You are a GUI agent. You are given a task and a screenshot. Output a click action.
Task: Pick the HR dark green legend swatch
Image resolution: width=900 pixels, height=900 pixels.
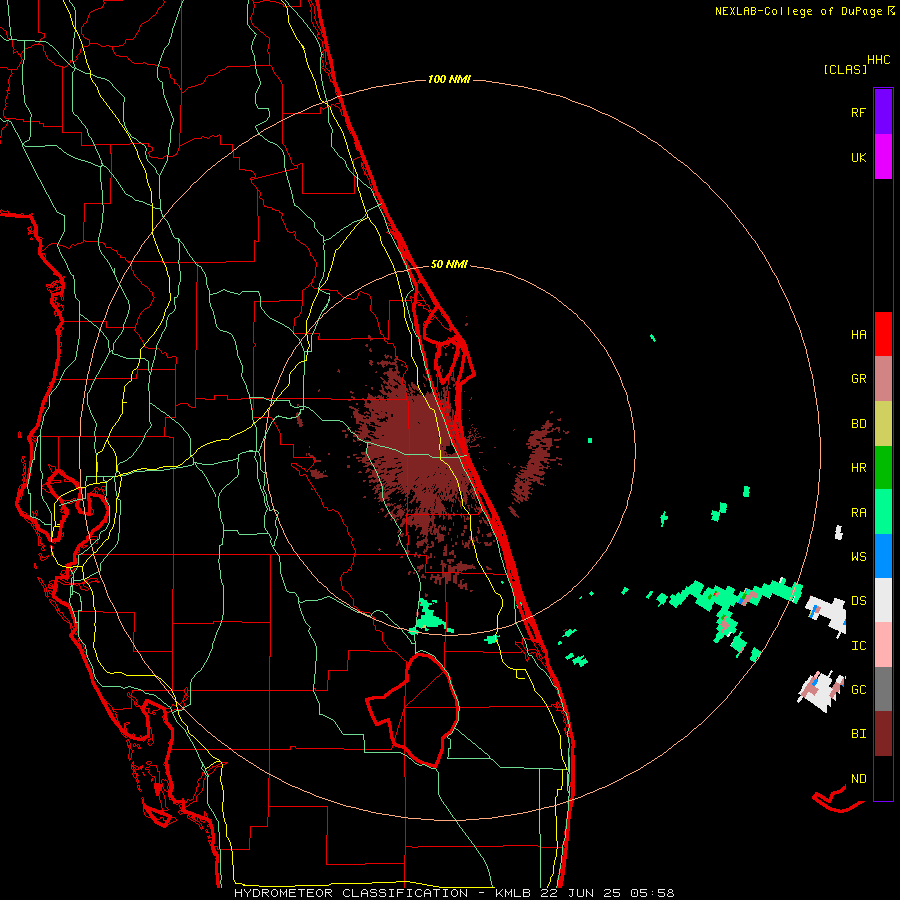pyautogui.click(x=883, y=467)
